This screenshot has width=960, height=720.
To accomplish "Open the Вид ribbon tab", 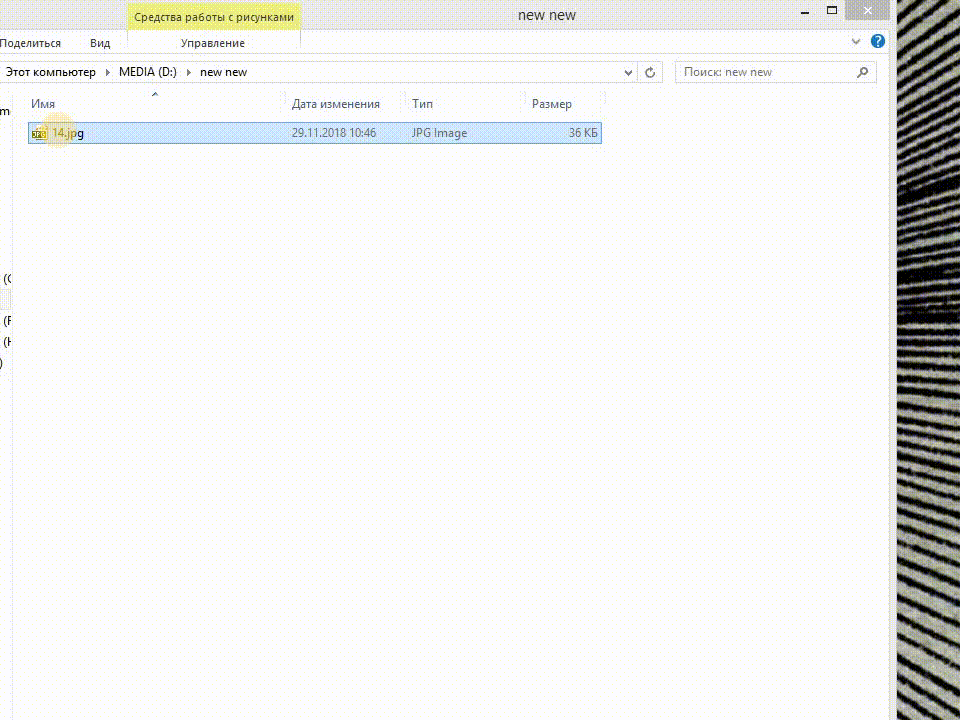I will [x=100, y=43].
